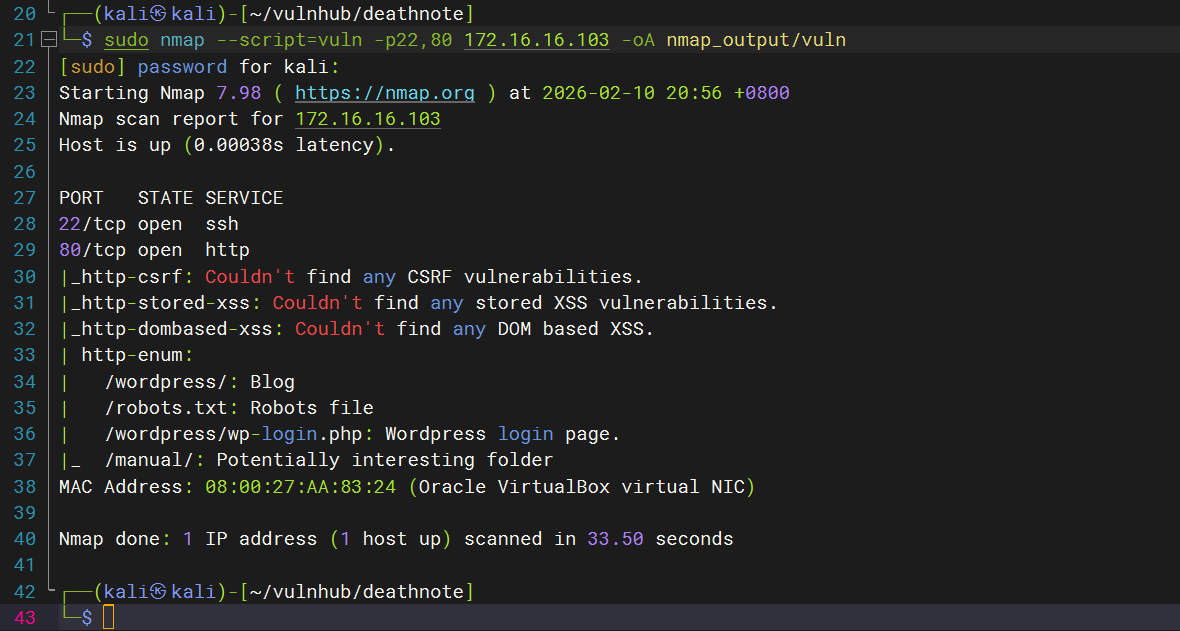The width and height of the screenshot is (1180, 631).
Task: Click the 22/tcp port entry
Action: point(93,224)
